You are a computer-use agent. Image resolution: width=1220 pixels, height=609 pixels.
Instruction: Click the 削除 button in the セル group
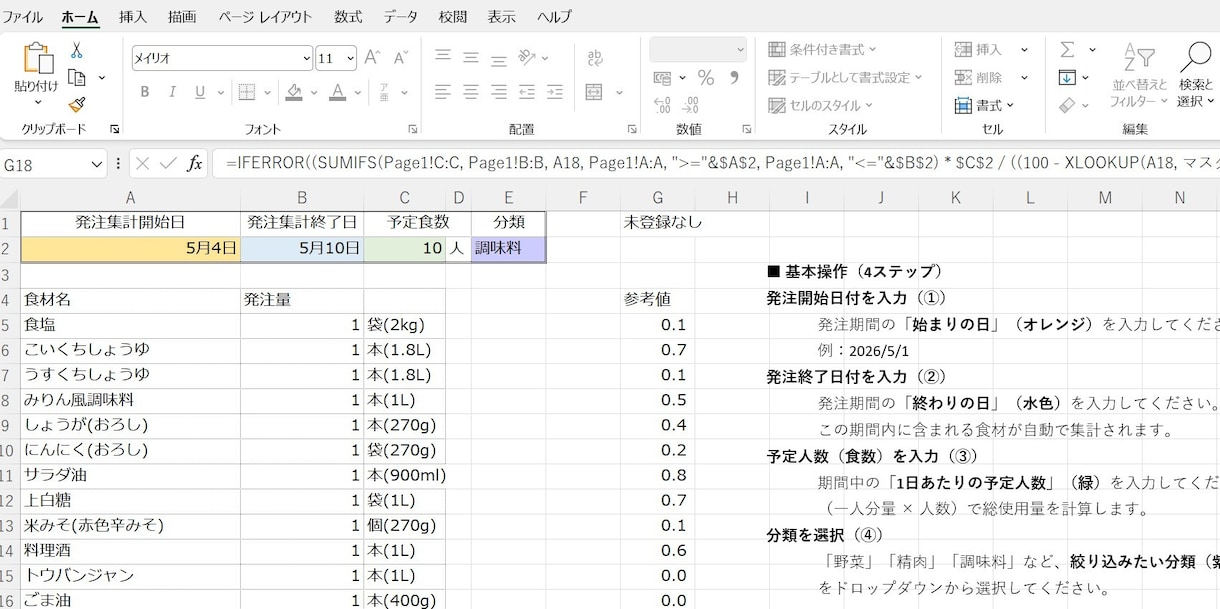(x=978, y=77)
